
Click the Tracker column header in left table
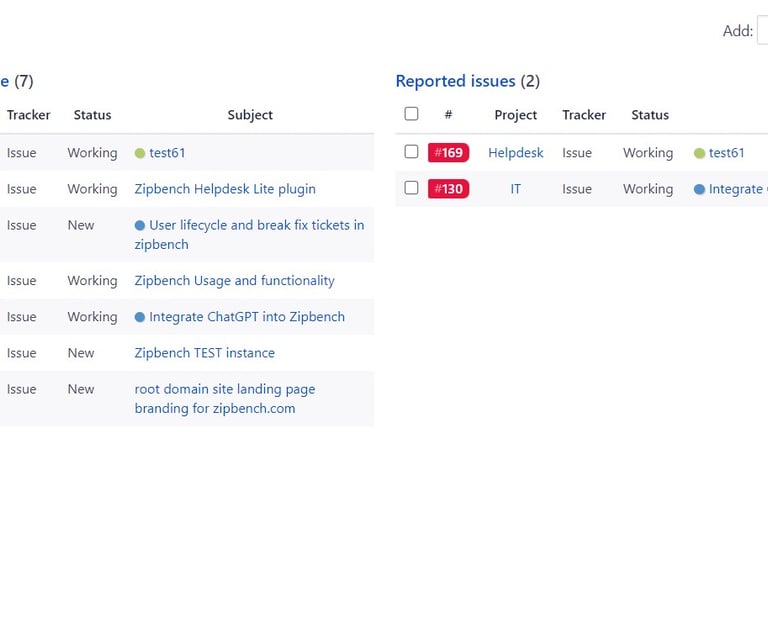(28, 115)
